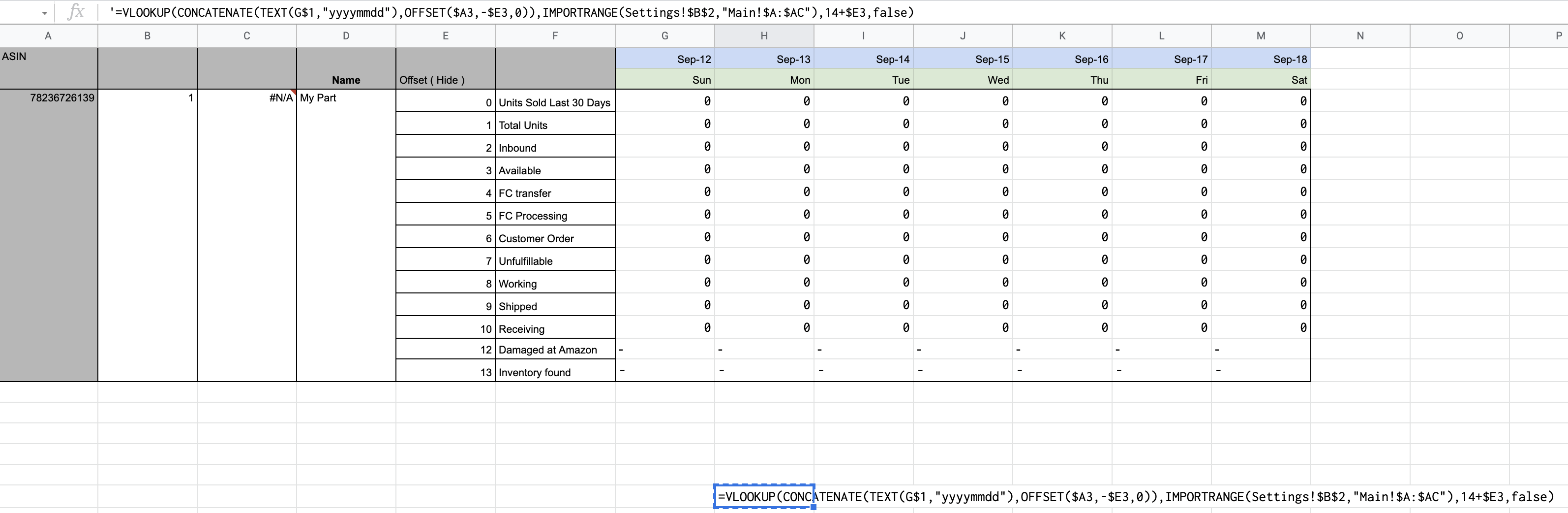
Task: Click the ASIN header cell
Action: click(x=49, y=68)
